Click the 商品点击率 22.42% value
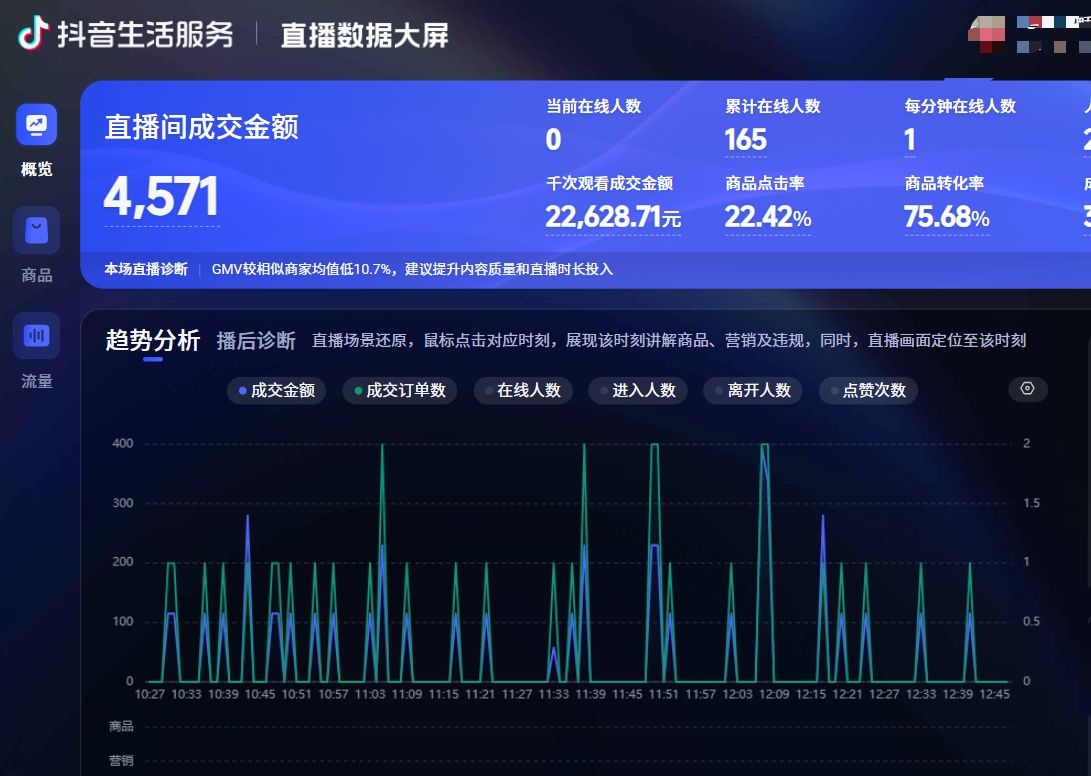Image resolution: width=1091 pixels, height=776 pixels. (767, 217)
